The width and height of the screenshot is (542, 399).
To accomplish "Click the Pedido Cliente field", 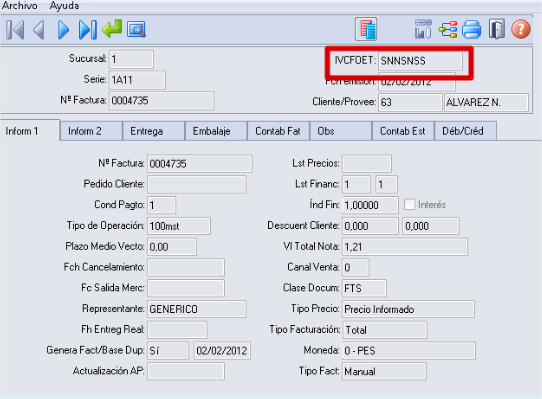I will click(x=197, y=184).
